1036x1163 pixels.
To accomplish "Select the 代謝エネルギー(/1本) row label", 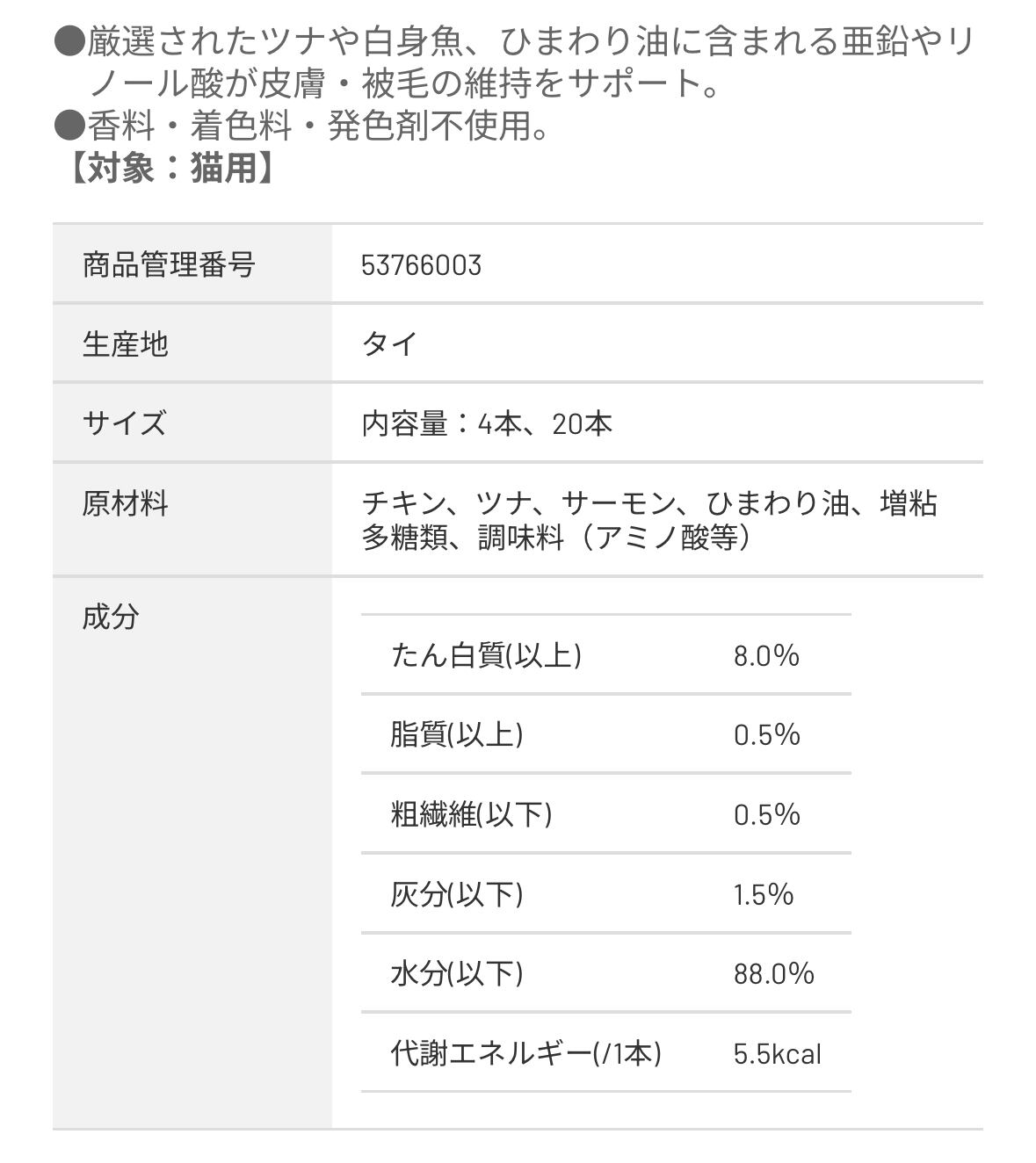I will pyautogui.click(x=525, y=1053).
